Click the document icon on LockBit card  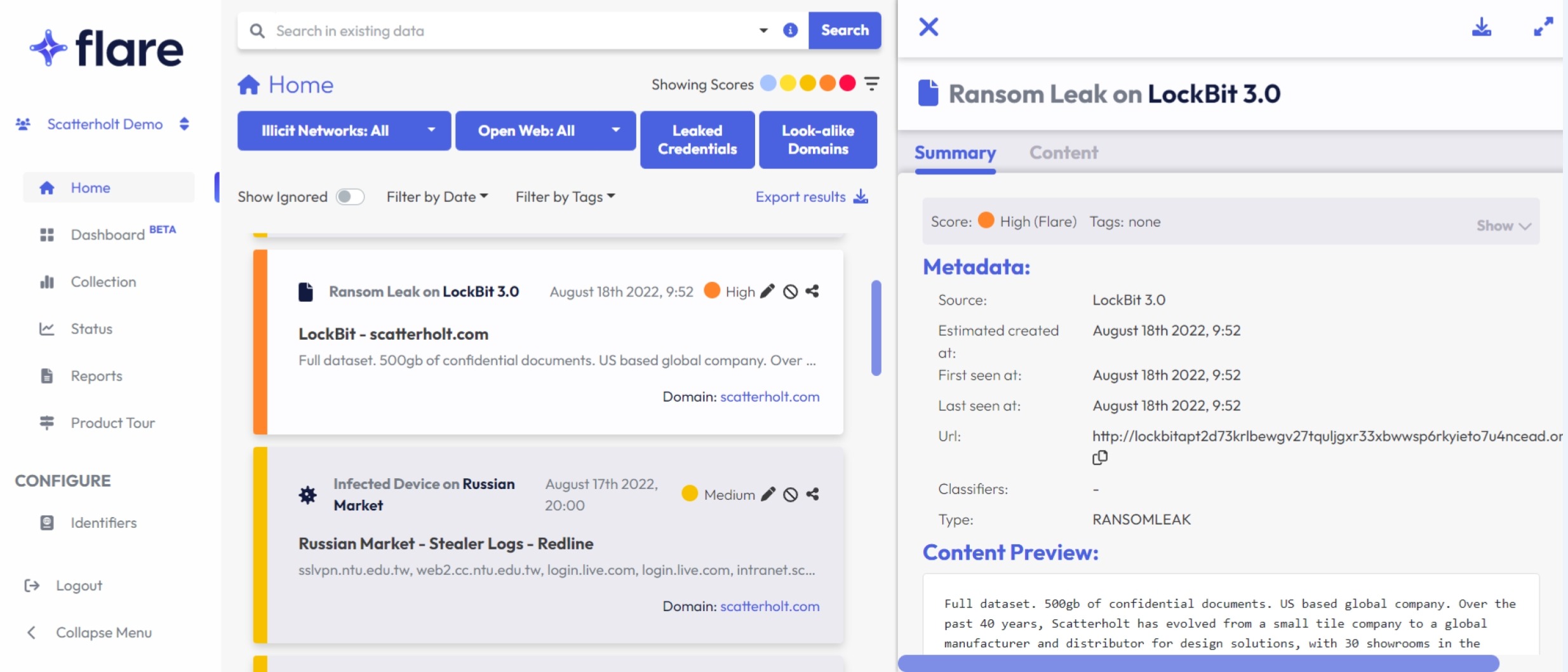point(305,292)
